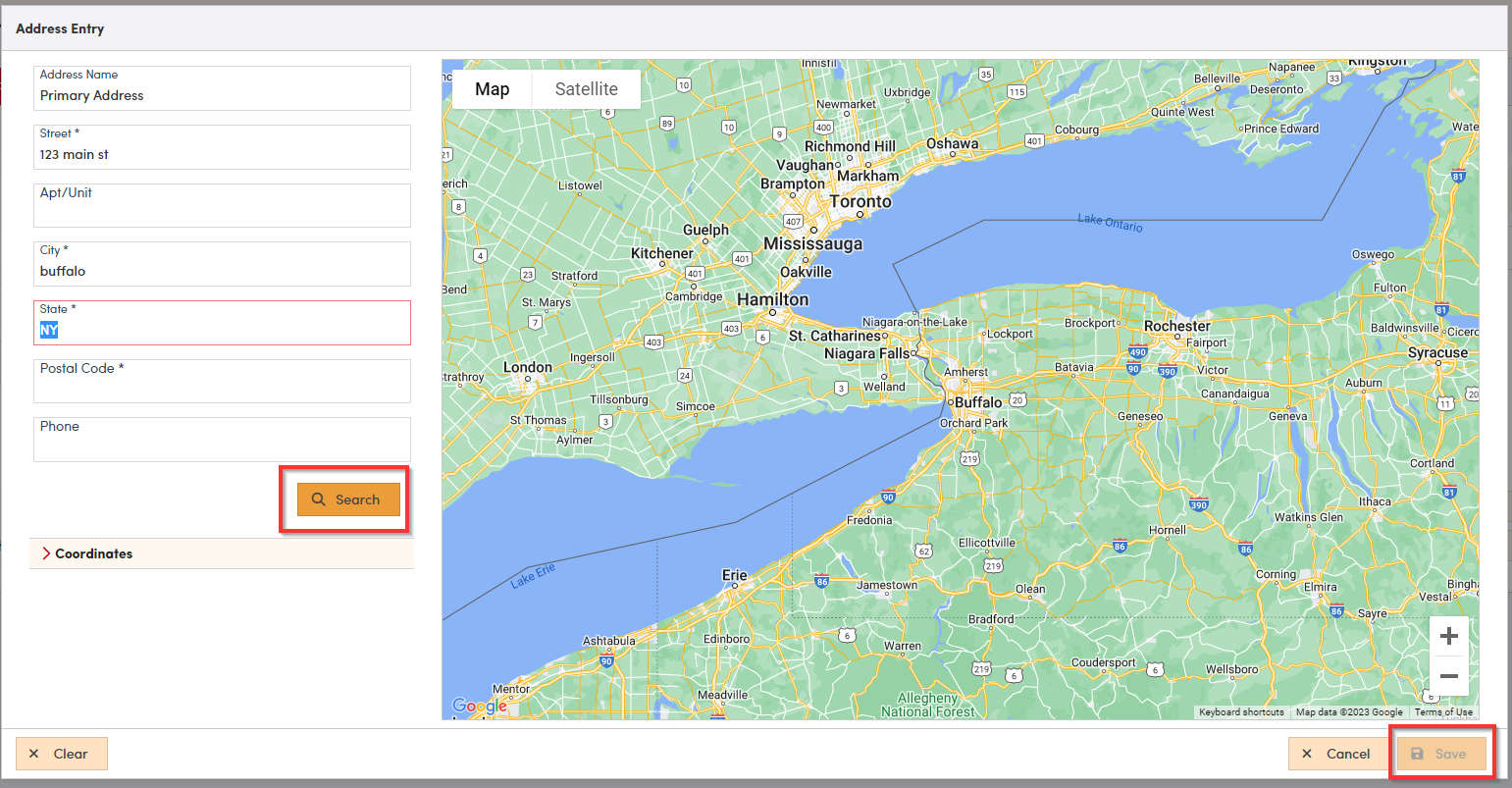
Task: Click the Google logo on the map
Action: (479, 706)
